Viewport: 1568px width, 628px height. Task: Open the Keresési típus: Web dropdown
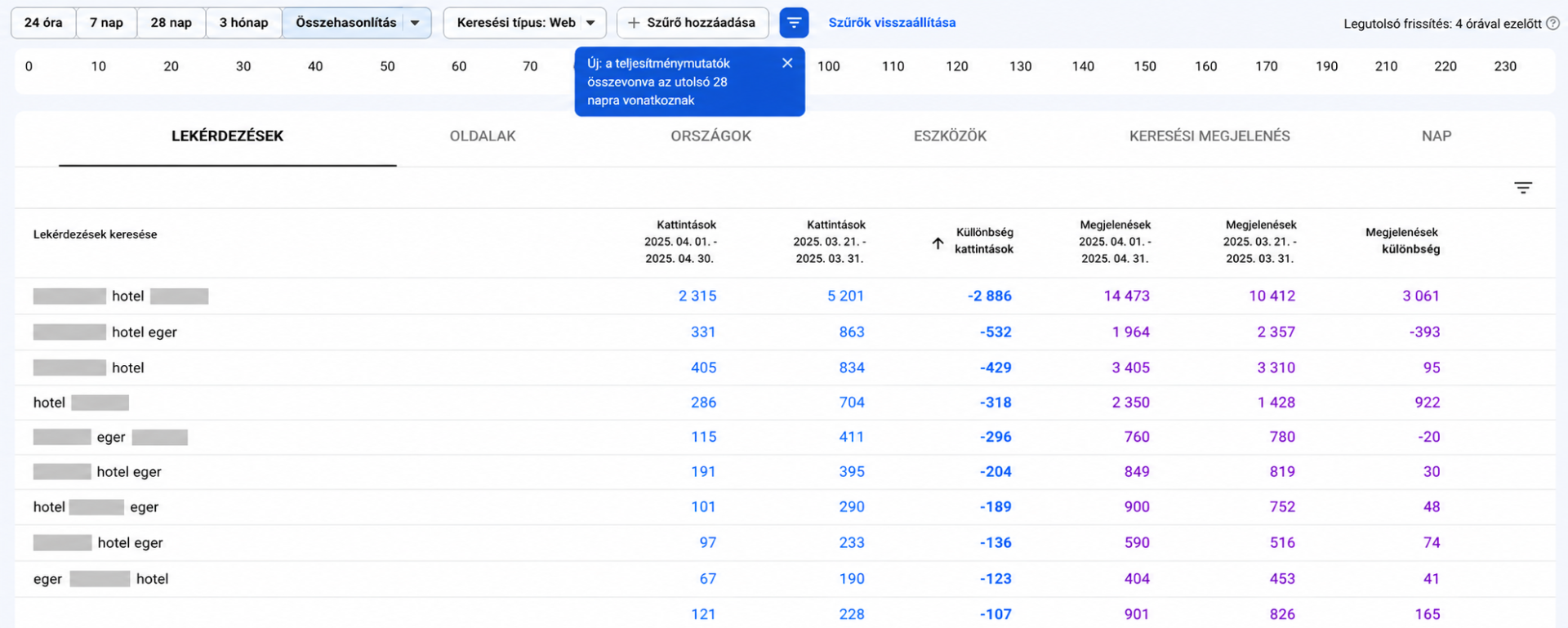[x=525, y=23]
